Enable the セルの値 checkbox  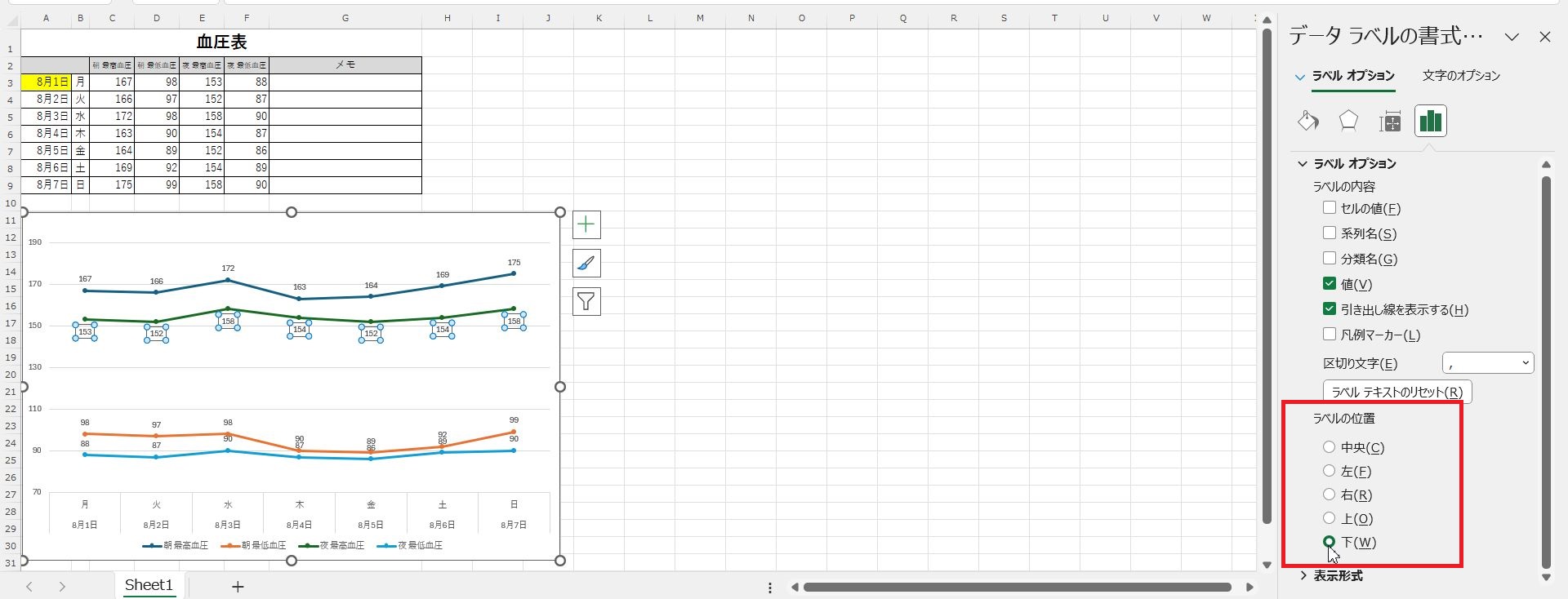[1330, 208]
